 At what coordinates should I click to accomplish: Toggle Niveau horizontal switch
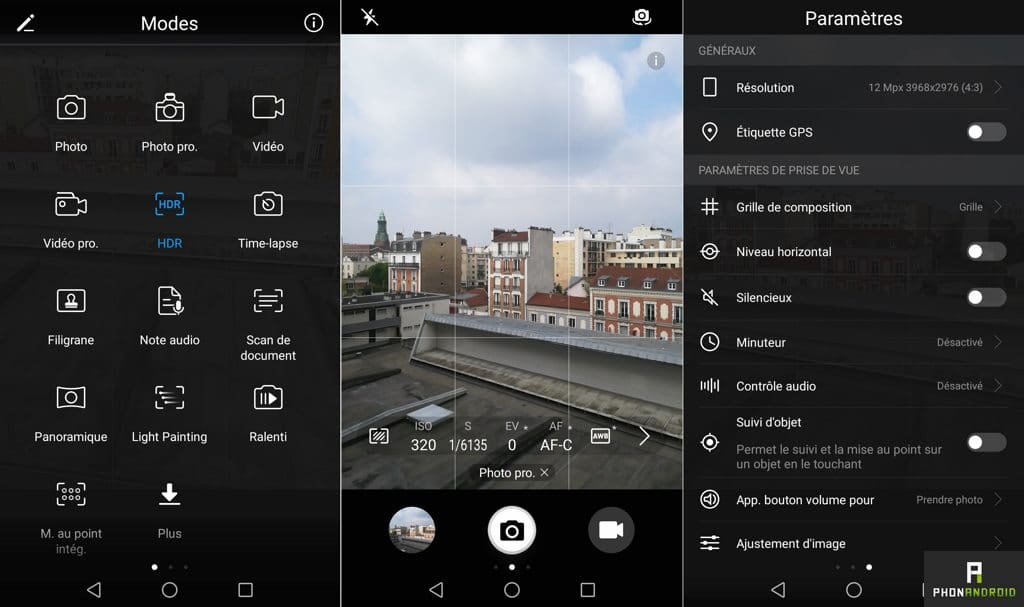tap(986, 252)
